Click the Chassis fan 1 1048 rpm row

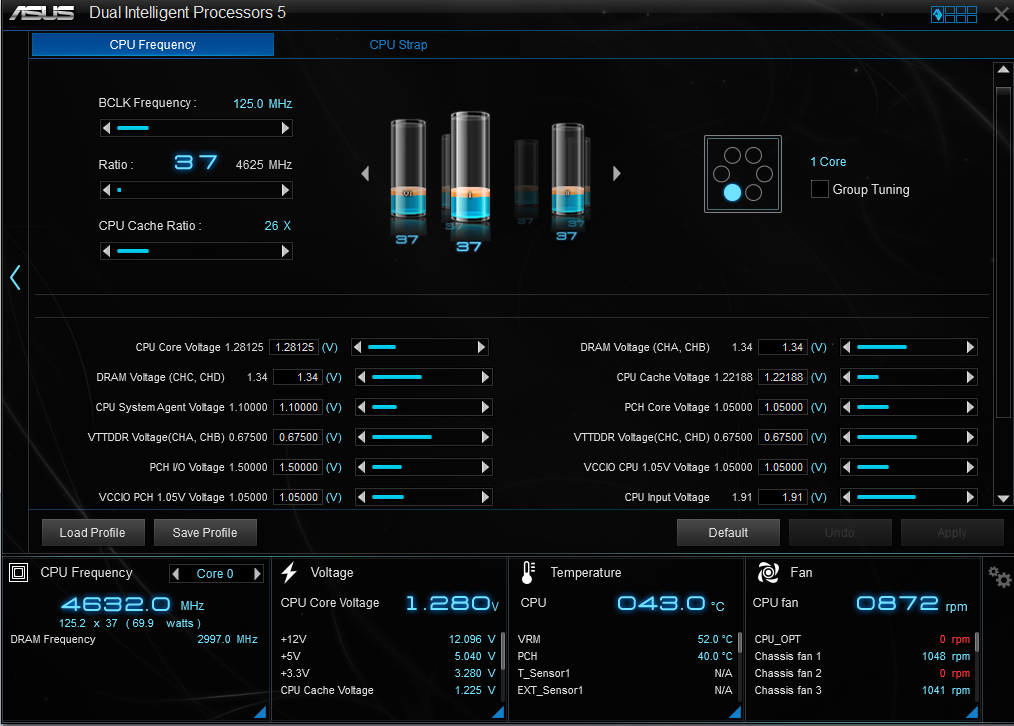coord(862,656)
